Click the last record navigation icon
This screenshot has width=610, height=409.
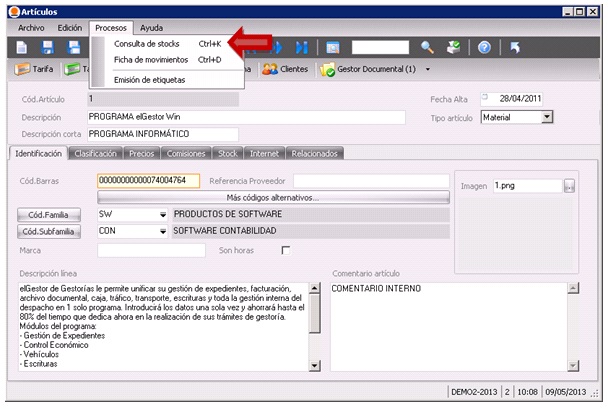coord(301,47)
